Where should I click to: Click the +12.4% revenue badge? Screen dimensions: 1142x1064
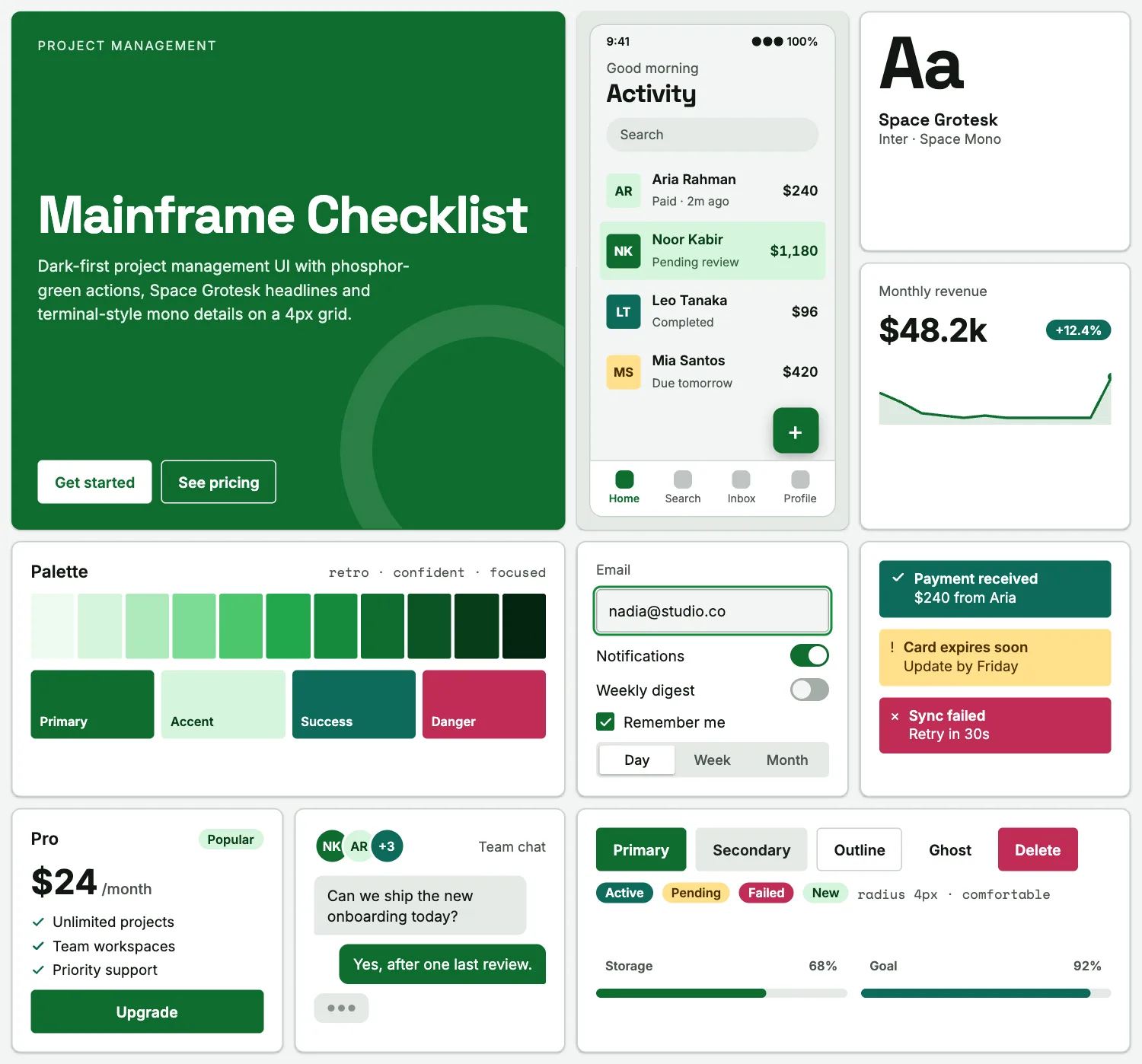coord(1078,330)
